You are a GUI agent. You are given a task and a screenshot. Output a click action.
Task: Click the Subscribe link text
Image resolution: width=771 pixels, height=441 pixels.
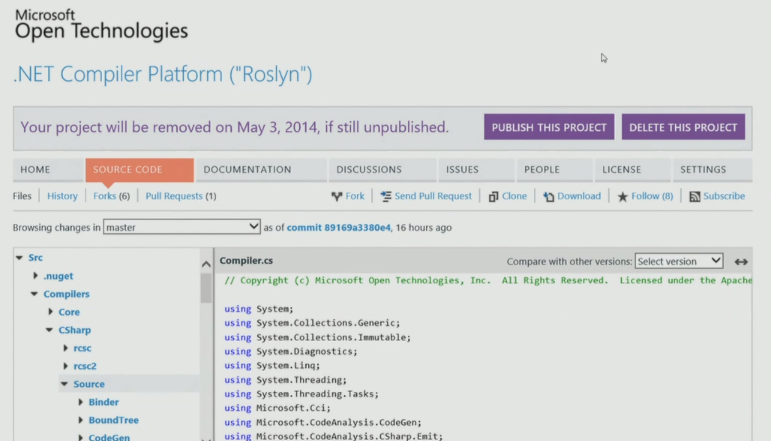point(724,196)
